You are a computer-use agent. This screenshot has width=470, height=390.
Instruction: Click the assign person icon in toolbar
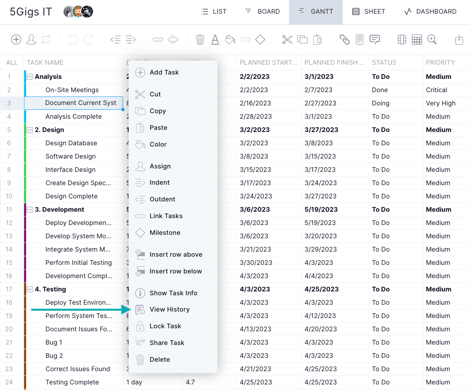(31, 40)
